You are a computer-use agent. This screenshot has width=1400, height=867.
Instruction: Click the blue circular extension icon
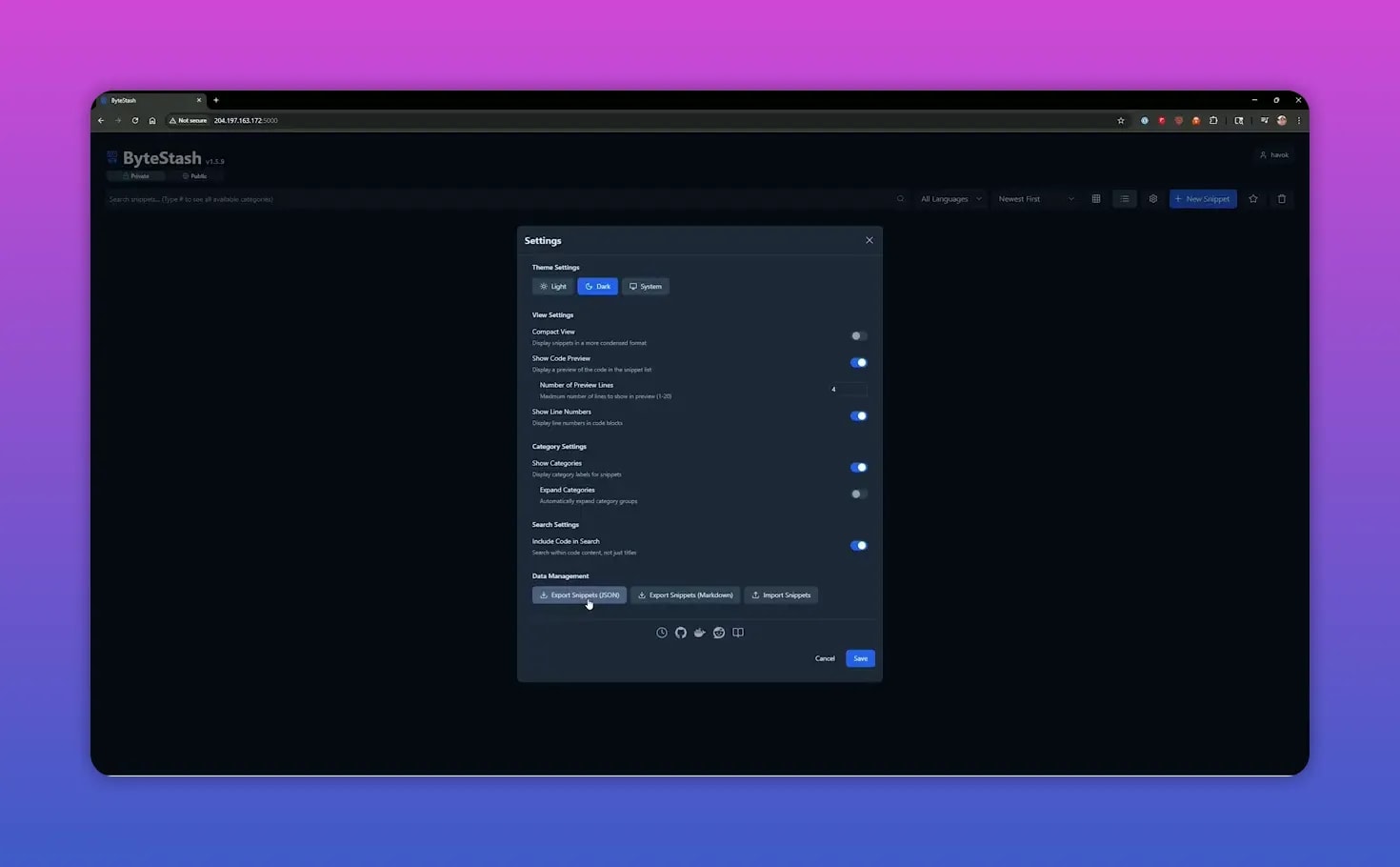[x=1145, y=121]
